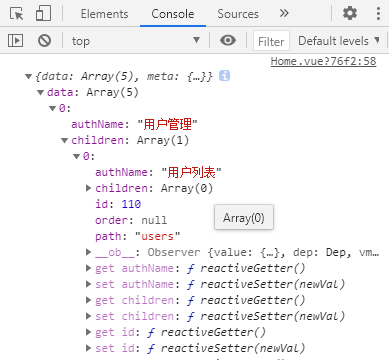Open the top context dropdown

(136, 41)
